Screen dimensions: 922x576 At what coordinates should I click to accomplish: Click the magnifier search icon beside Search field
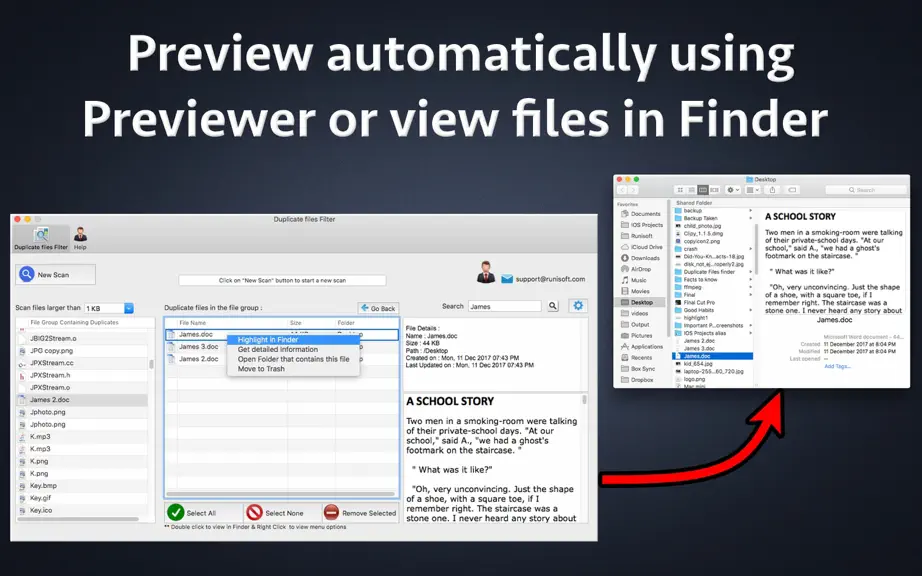point(553,306)
